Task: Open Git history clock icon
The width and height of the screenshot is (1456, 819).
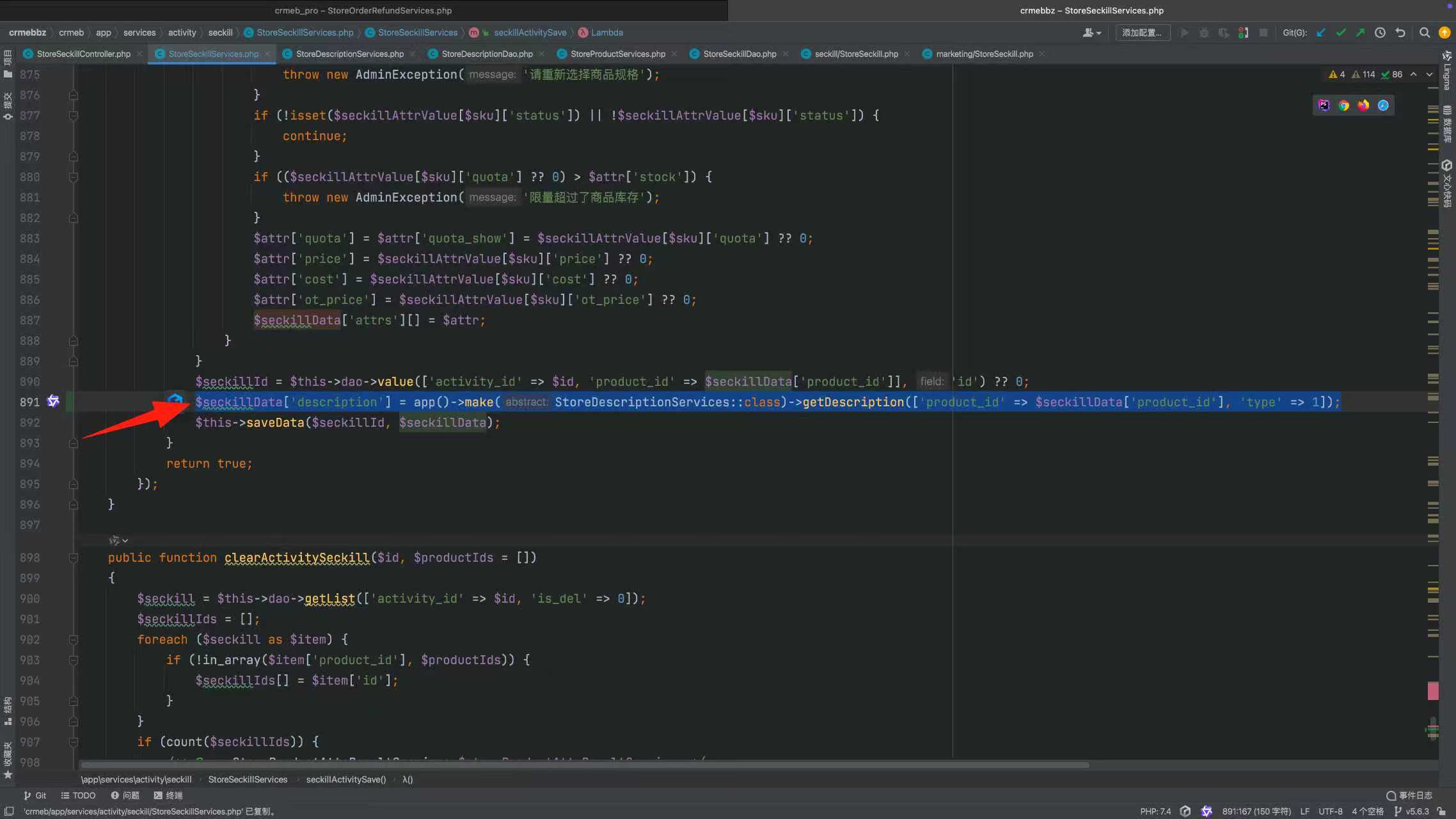Action: [1380, 33]
